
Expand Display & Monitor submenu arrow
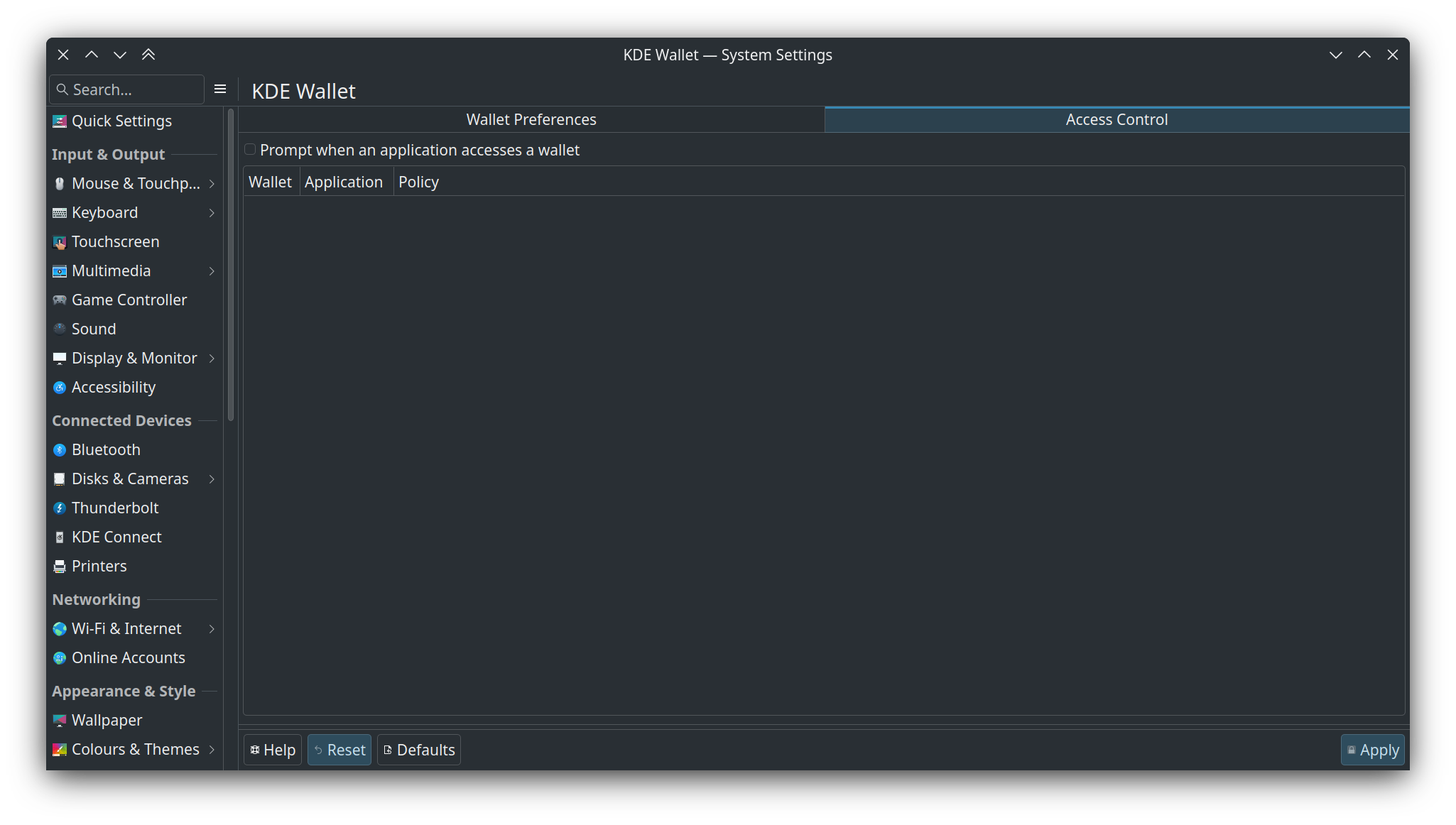(212, 359)
